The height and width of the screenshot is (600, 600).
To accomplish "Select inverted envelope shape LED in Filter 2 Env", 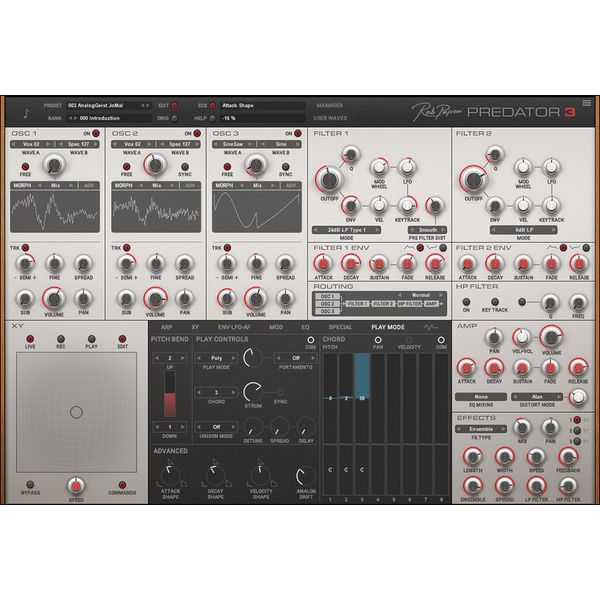I will click(586, 248).
